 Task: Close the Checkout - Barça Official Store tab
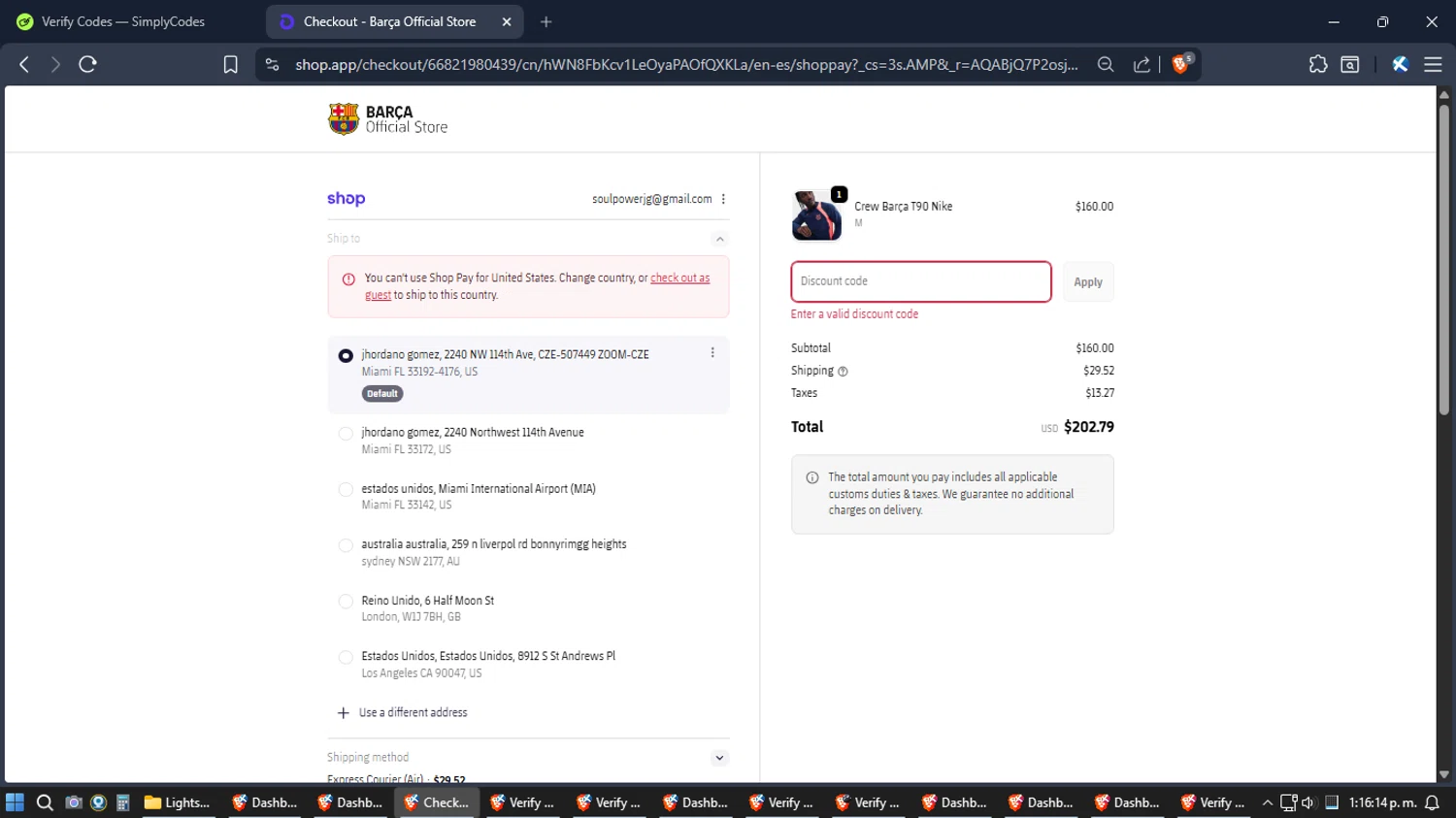pyautogui.click(x=507, y=21)
